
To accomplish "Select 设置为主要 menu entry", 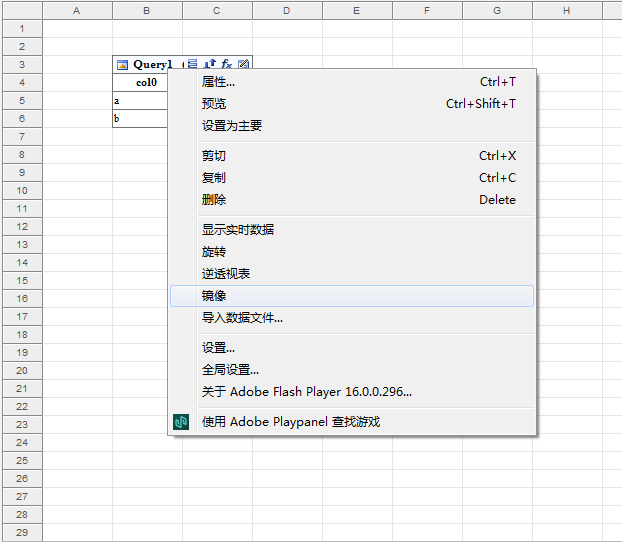I will 352,126.
